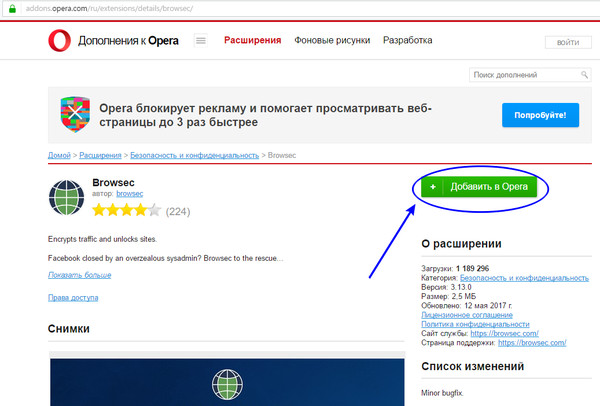The width and height of the screenshot is (600, 406).
Task: Click the Обновлено: 12 мая 2017 г. text
Action: point(466,305)
